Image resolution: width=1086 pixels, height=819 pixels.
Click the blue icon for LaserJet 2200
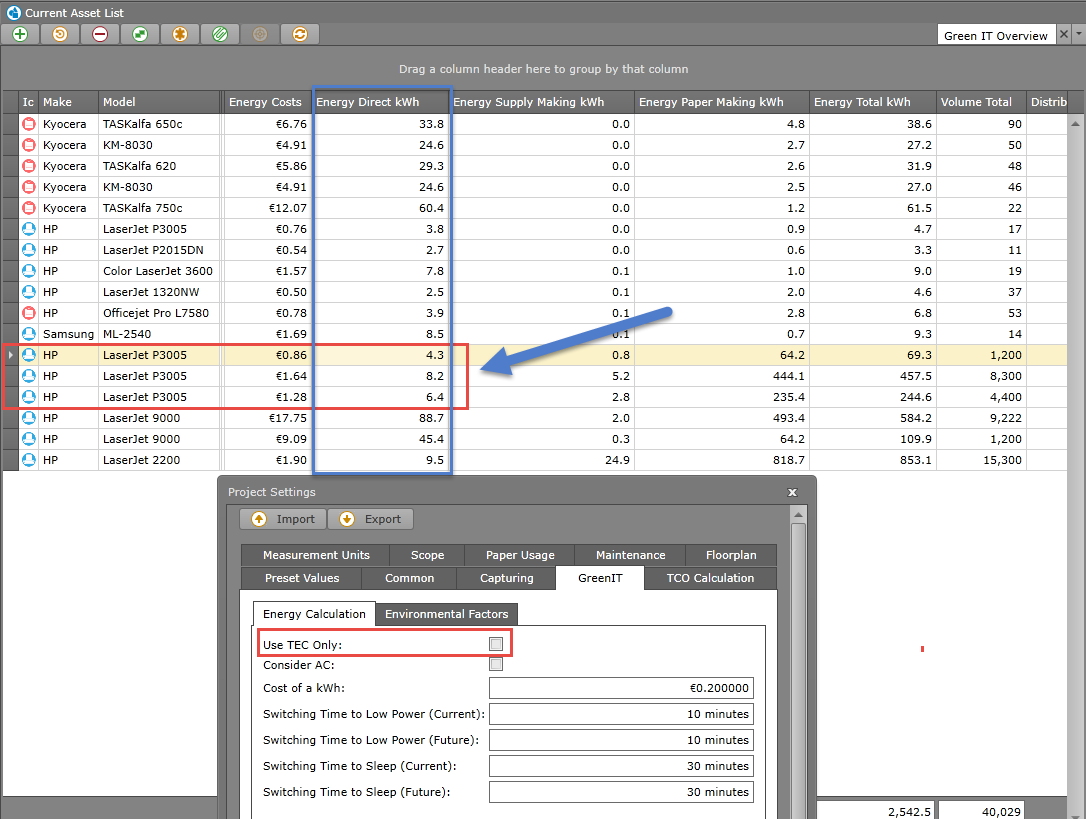pyautogui.click(x=28, y=460)
